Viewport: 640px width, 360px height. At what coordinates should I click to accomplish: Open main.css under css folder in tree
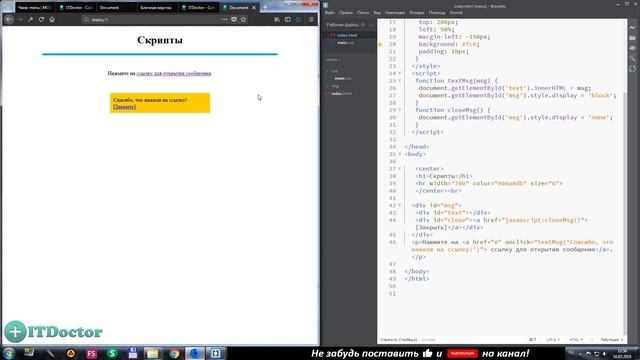tap(343, 78)
